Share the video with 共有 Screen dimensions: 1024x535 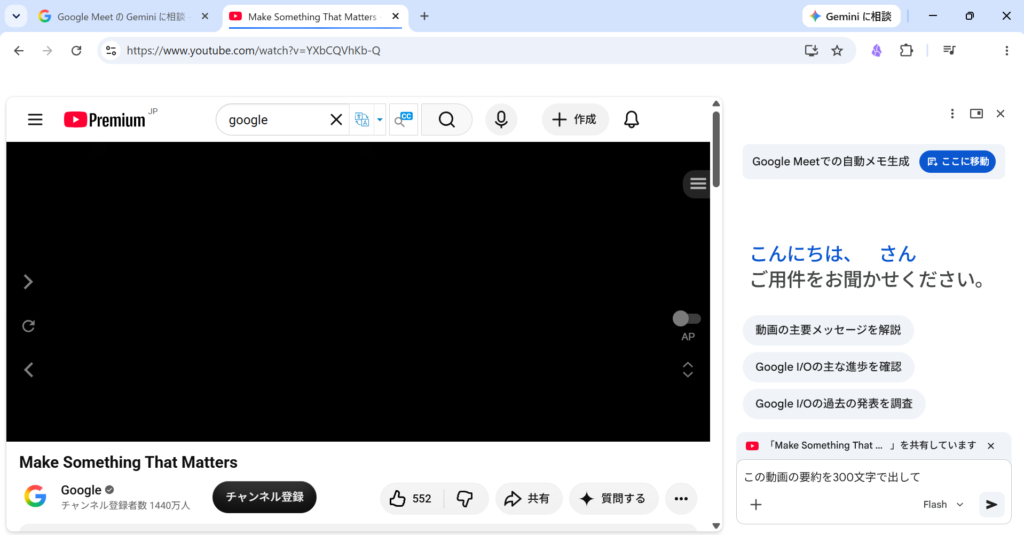point(528,498)
